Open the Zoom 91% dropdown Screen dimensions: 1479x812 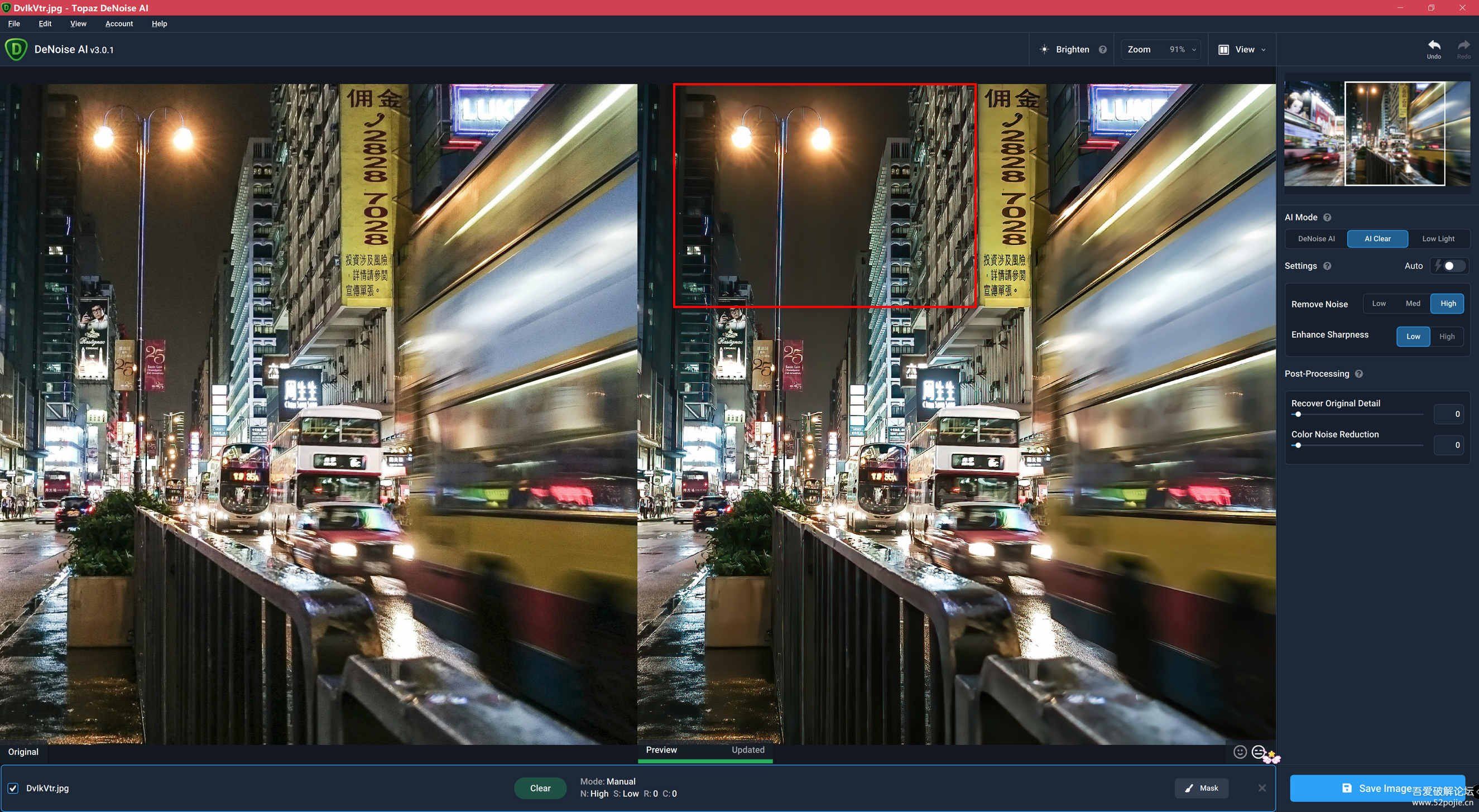[x=1161, y=49]
